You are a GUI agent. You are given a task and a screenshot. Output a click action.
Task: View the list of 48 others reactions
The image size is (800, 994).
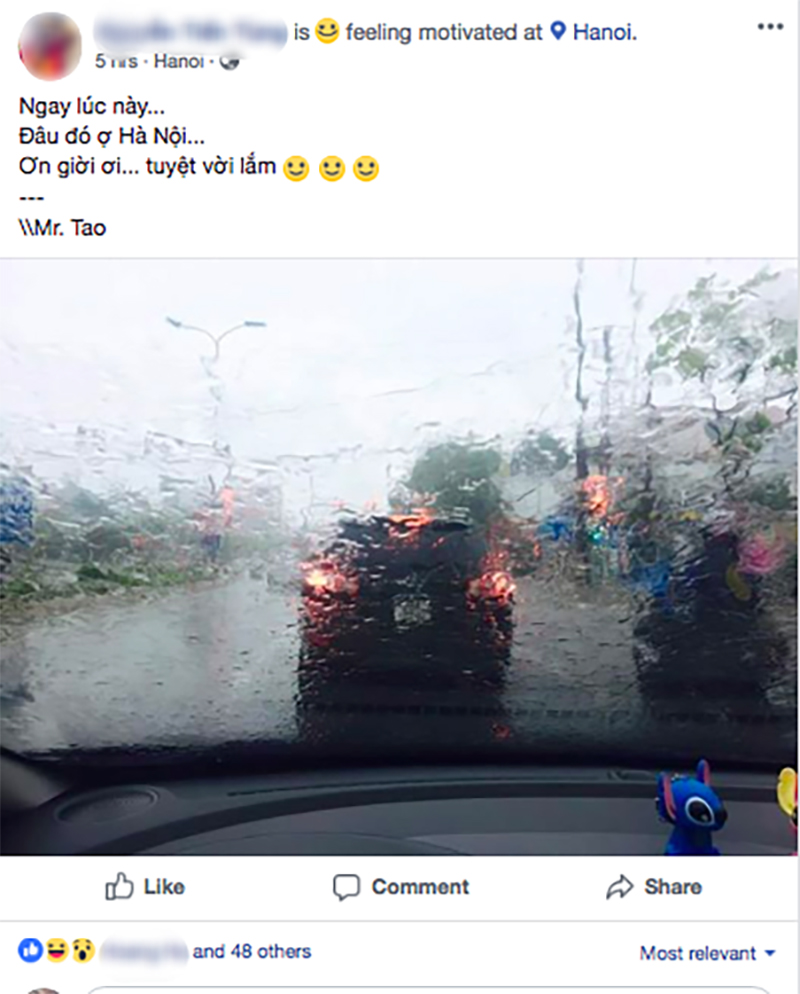(x=252, y=952)
